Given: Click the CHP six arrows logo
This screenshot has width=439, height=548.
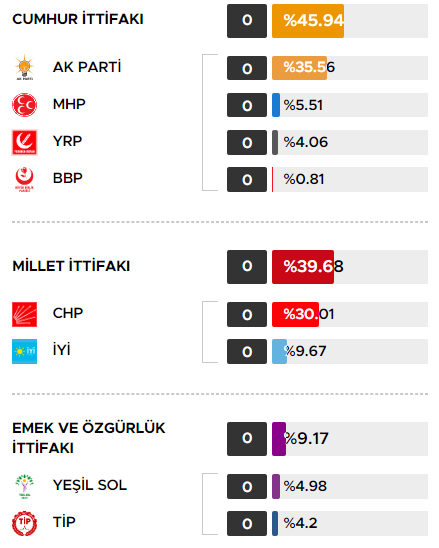Looking at the screenshot, I should (24, 314).
